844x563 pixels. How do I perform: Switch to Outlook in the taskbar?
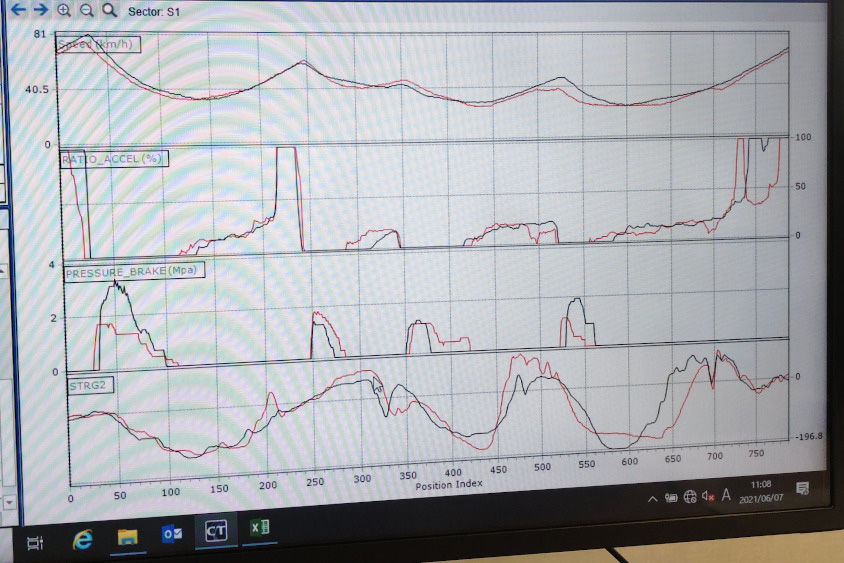tap(172, 535)
